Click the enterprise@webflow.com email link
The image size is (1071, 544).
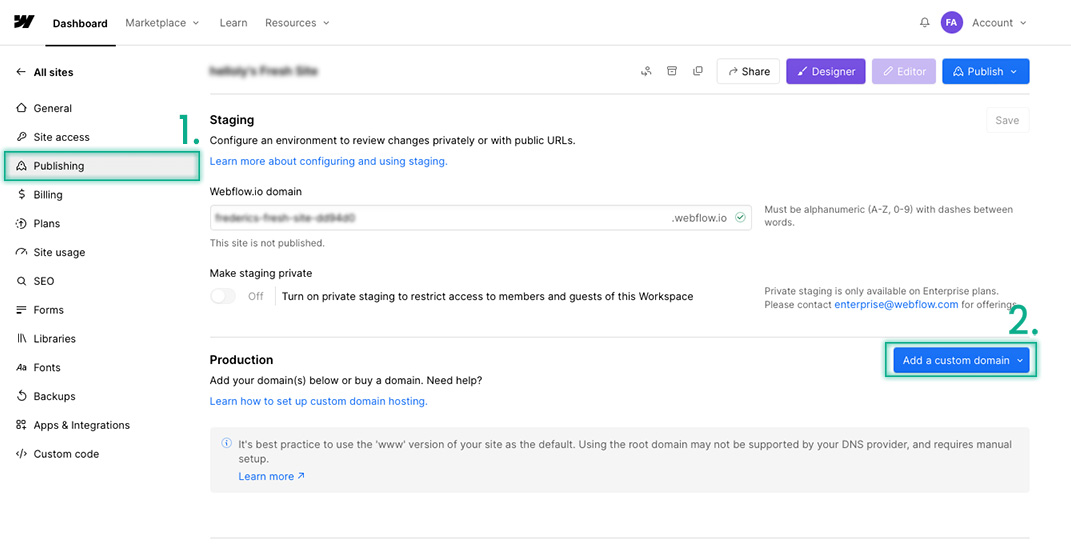point(896,304)
